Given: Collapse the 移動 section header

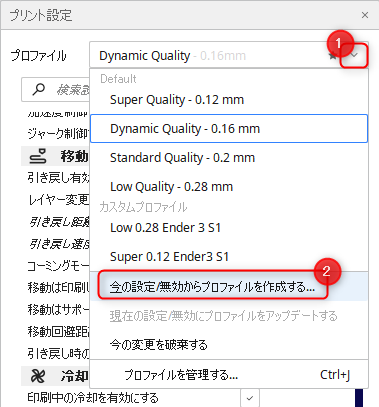Looking at the screenshot, I should pyautogui.click(x=56, y=156).
